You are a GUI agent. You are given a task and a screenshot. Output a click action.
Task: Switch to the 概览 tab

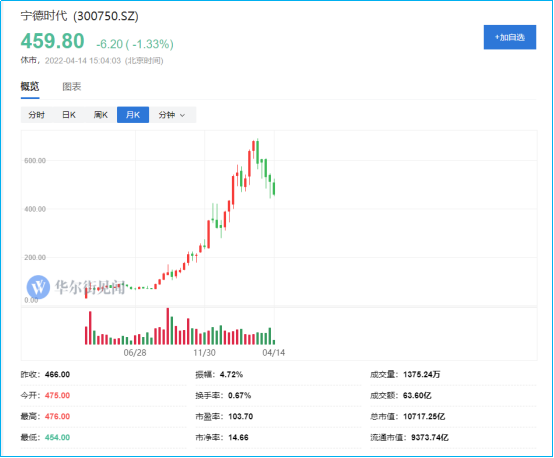click(x=30, y=87)
